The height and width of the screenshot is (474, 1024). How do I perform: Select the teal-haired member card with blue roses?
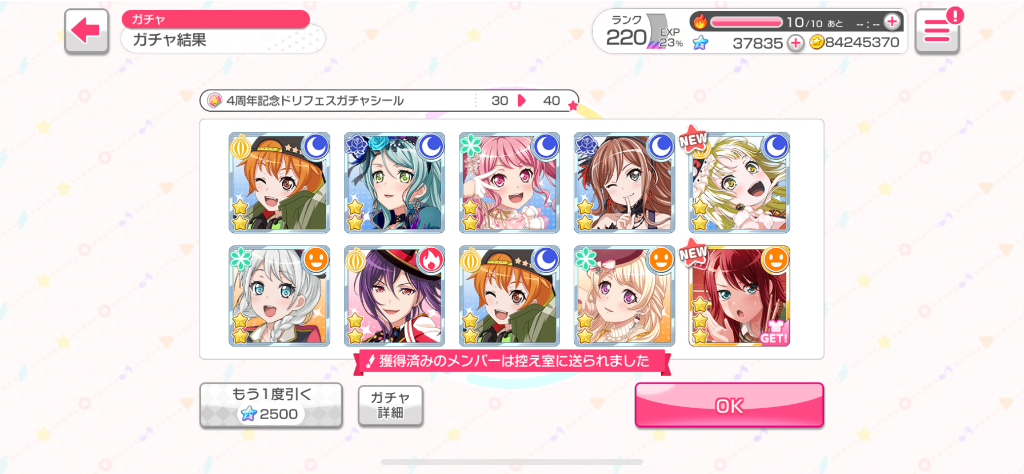[x=394, y=182]
